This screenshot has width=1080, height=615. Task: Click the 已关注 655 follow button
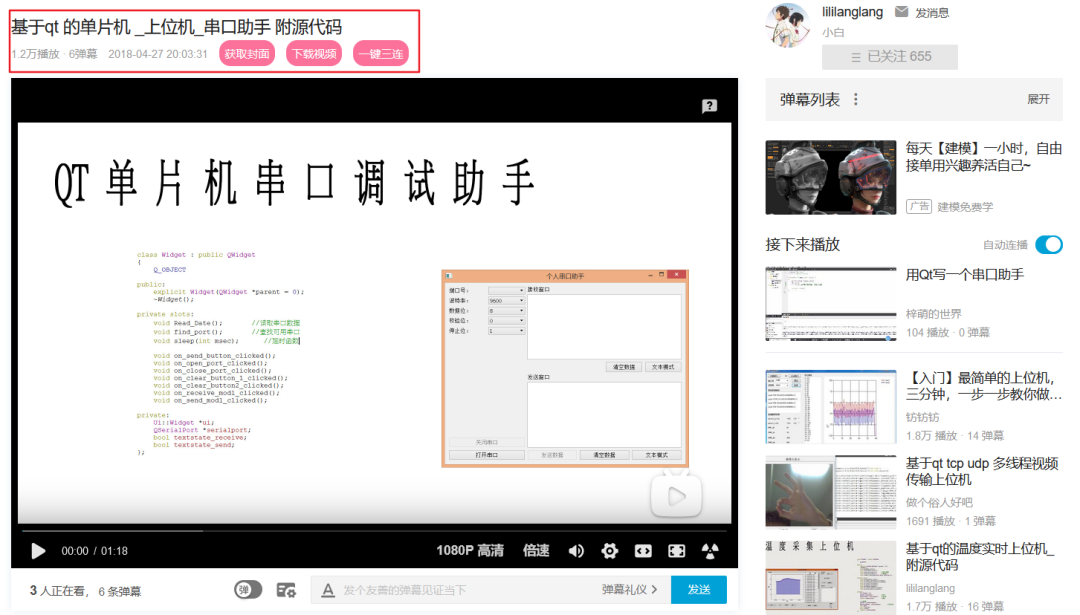coord(890,56)
